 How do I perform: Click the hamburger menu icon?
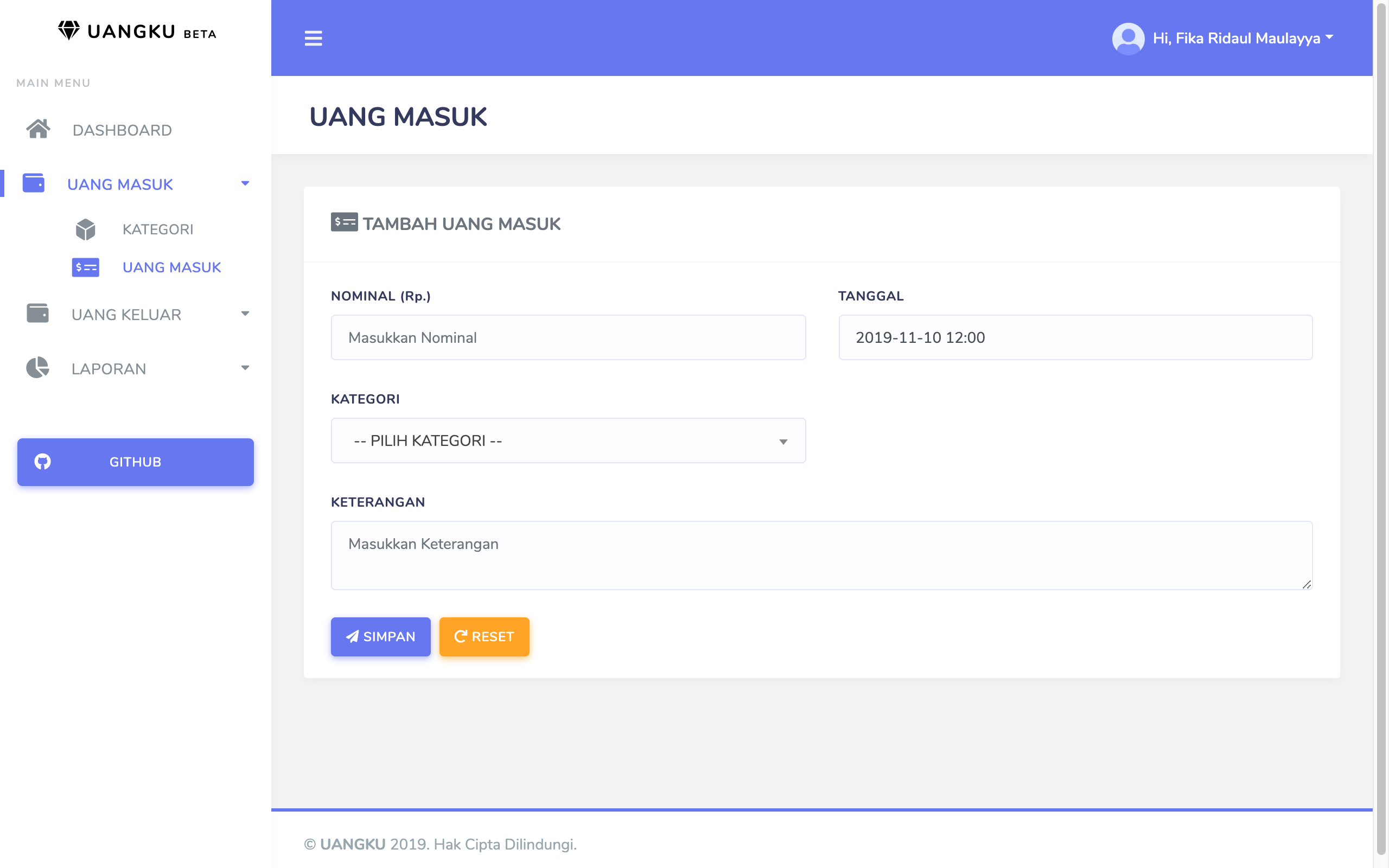tap(313, 38)
